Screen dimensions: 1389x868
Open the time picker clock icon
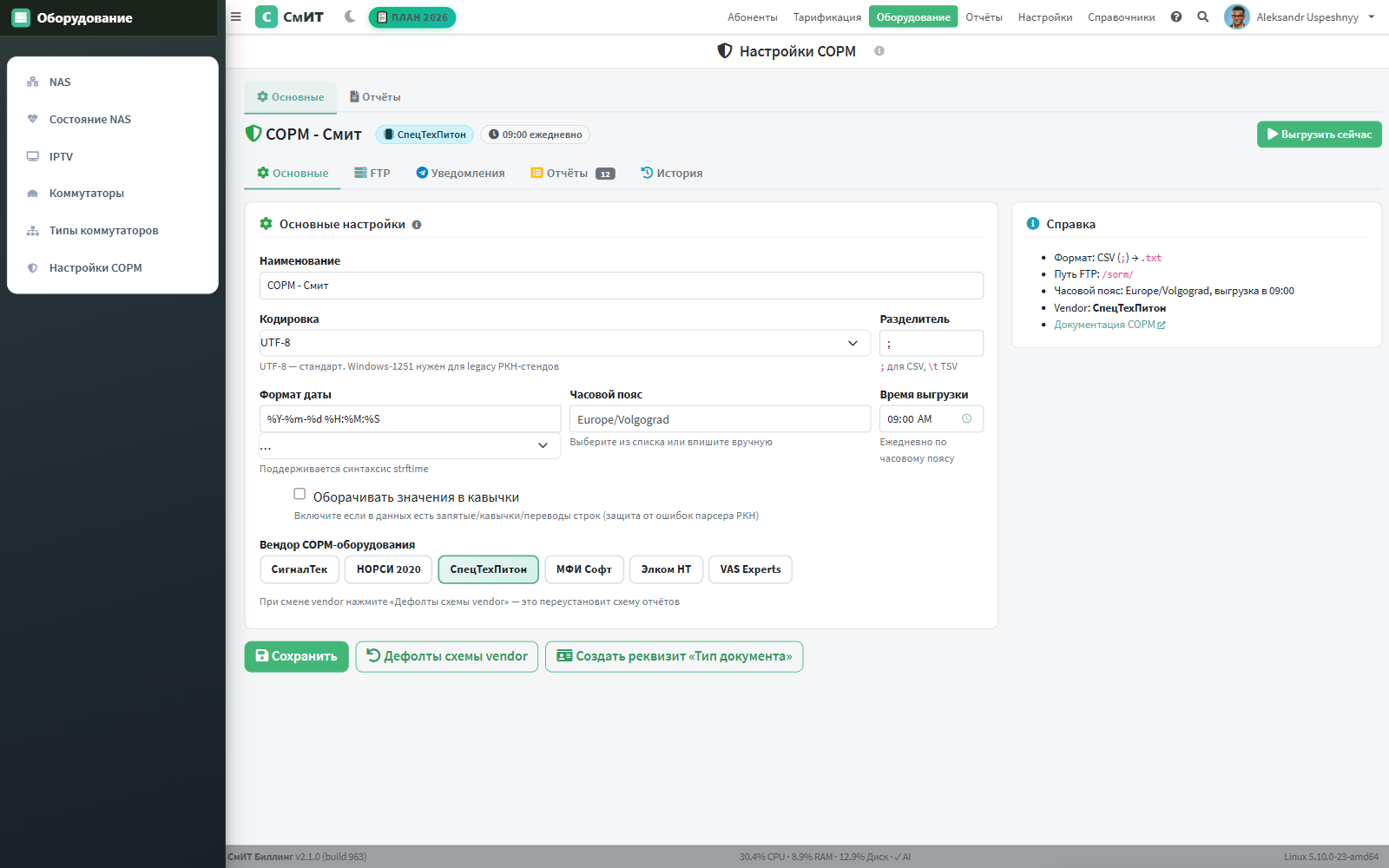click(966, 419)
